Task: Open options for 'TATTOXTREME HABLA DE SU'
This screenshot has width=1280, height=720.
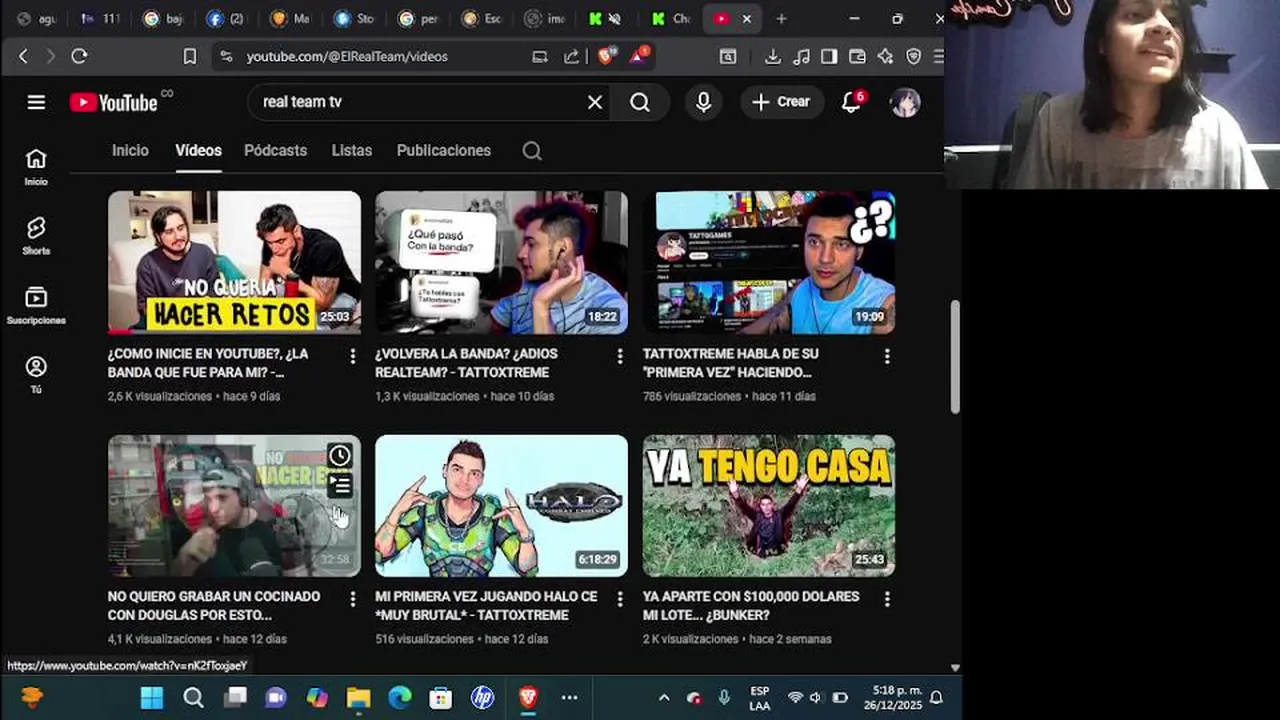Action: point(887,356)
